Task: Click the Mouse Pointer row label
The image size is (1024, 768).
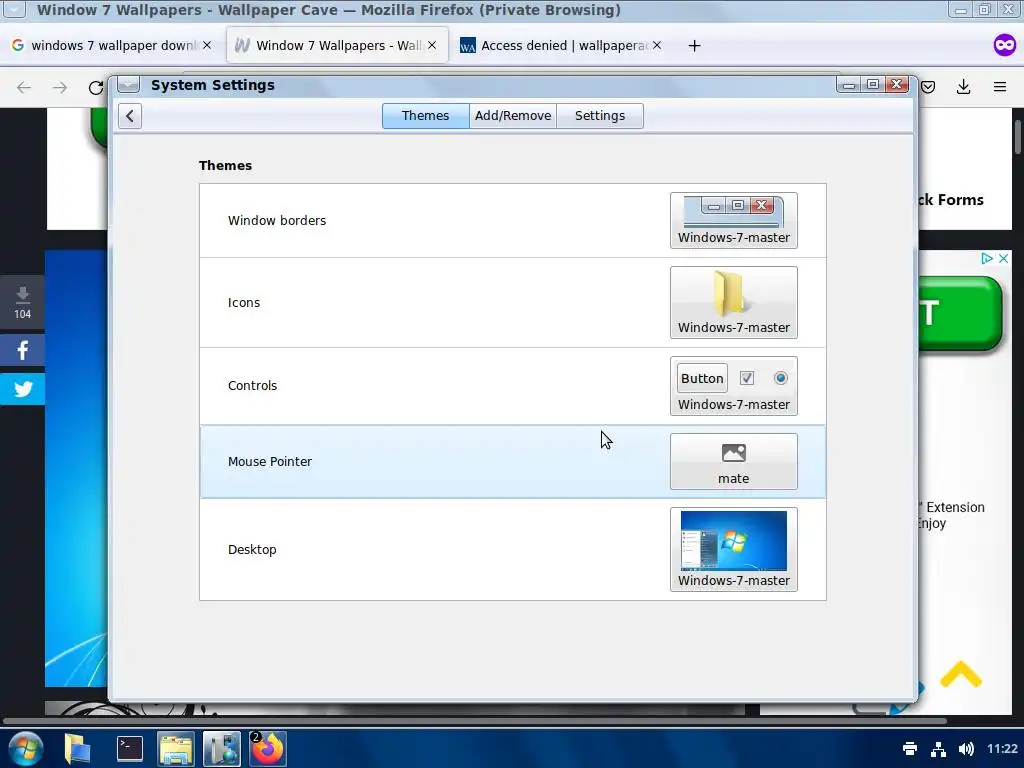Action: (x=270, y=462)
